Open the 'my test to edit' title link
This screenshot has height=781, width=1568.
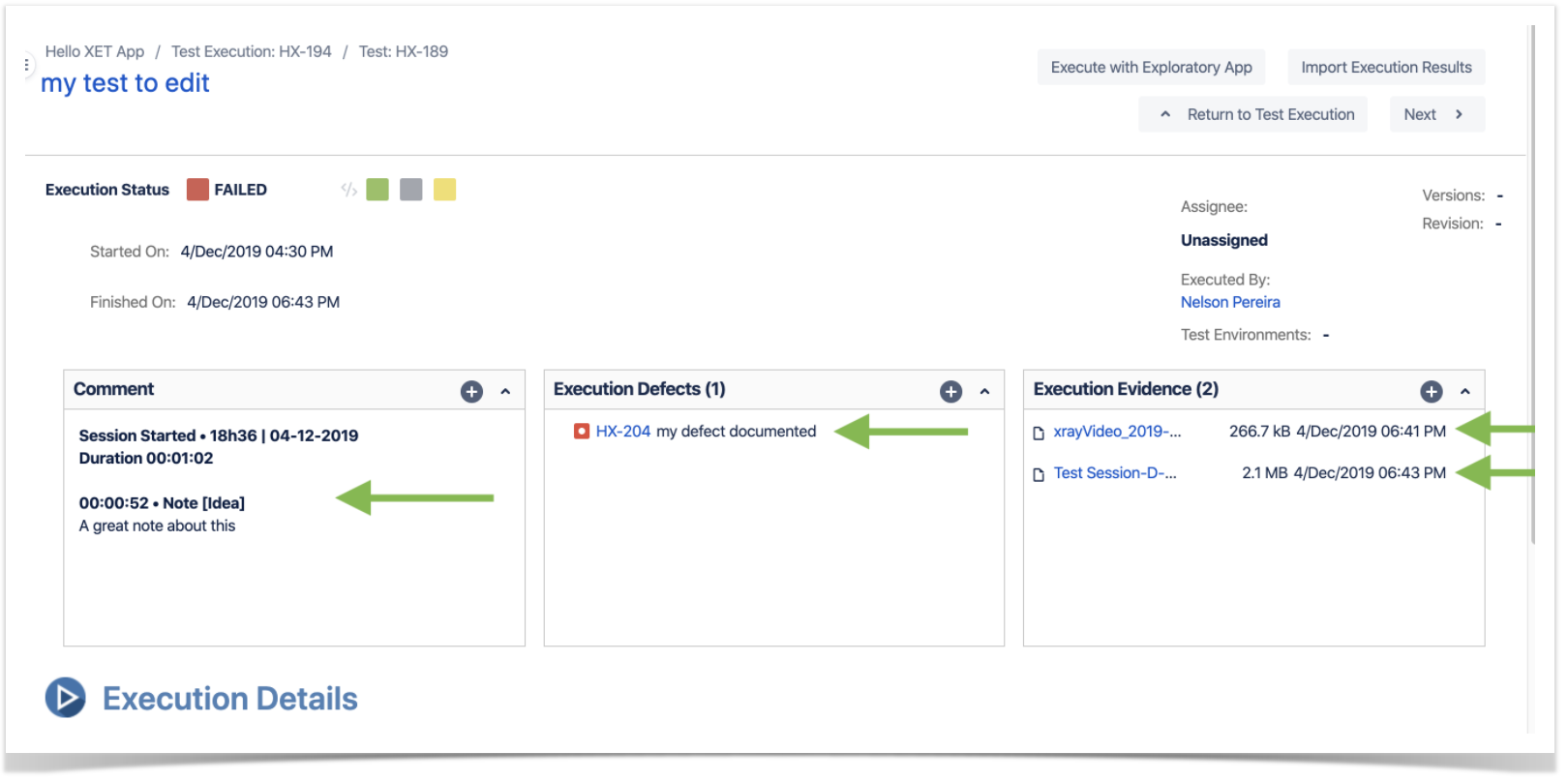point(125,84)
